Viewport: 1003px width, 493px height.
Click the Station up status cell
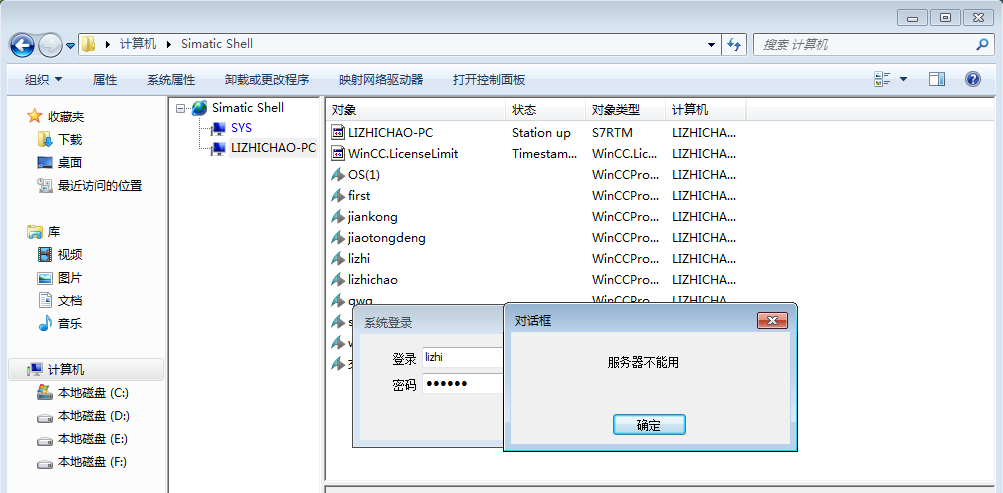[x=541, y=133]
